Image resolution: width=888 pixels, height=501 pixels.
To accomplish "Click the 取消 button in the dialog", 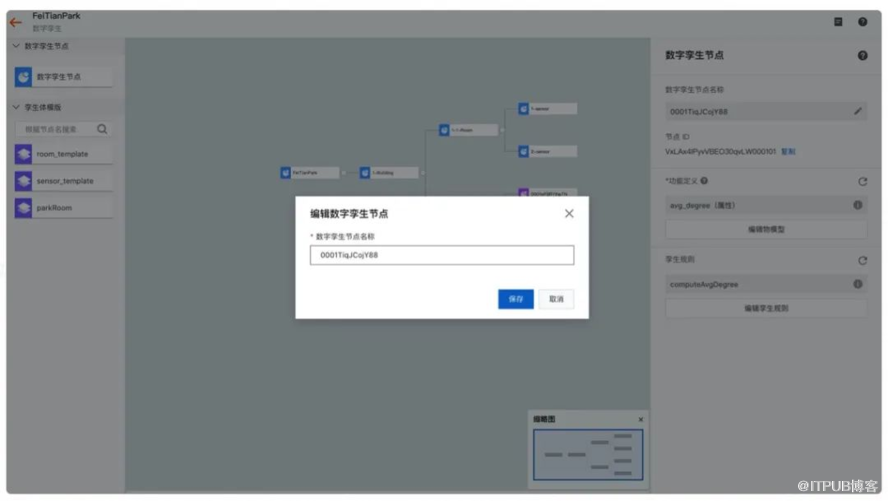I will pos(556,299).
